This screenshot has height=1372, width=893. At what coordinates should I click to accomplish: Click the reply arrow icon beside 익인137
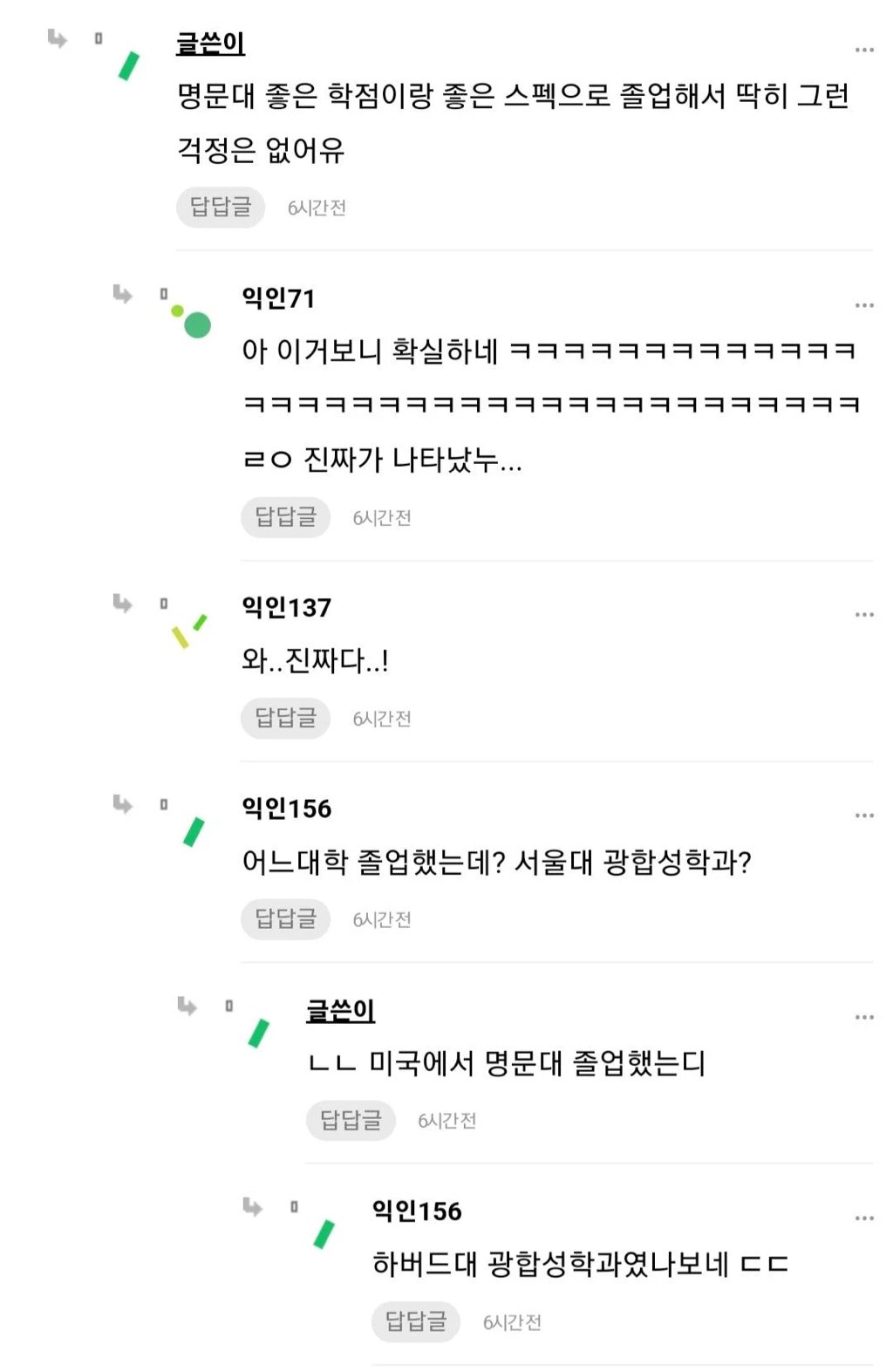pyautogui.click(x=123, y=604)
